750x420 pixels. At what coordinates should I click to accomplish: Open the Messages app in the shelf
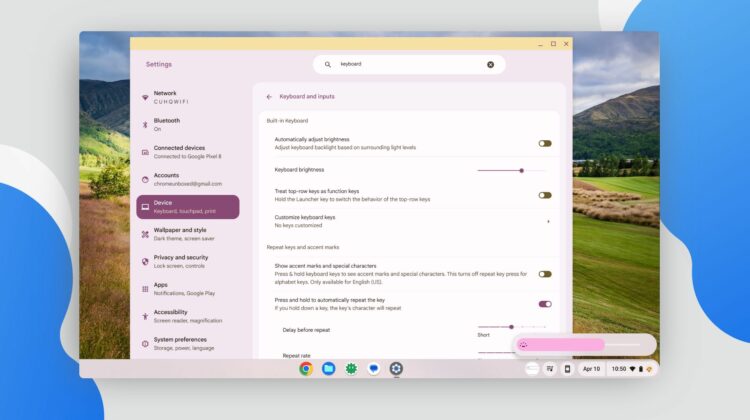pyautogui.click(x=374, y=369)
